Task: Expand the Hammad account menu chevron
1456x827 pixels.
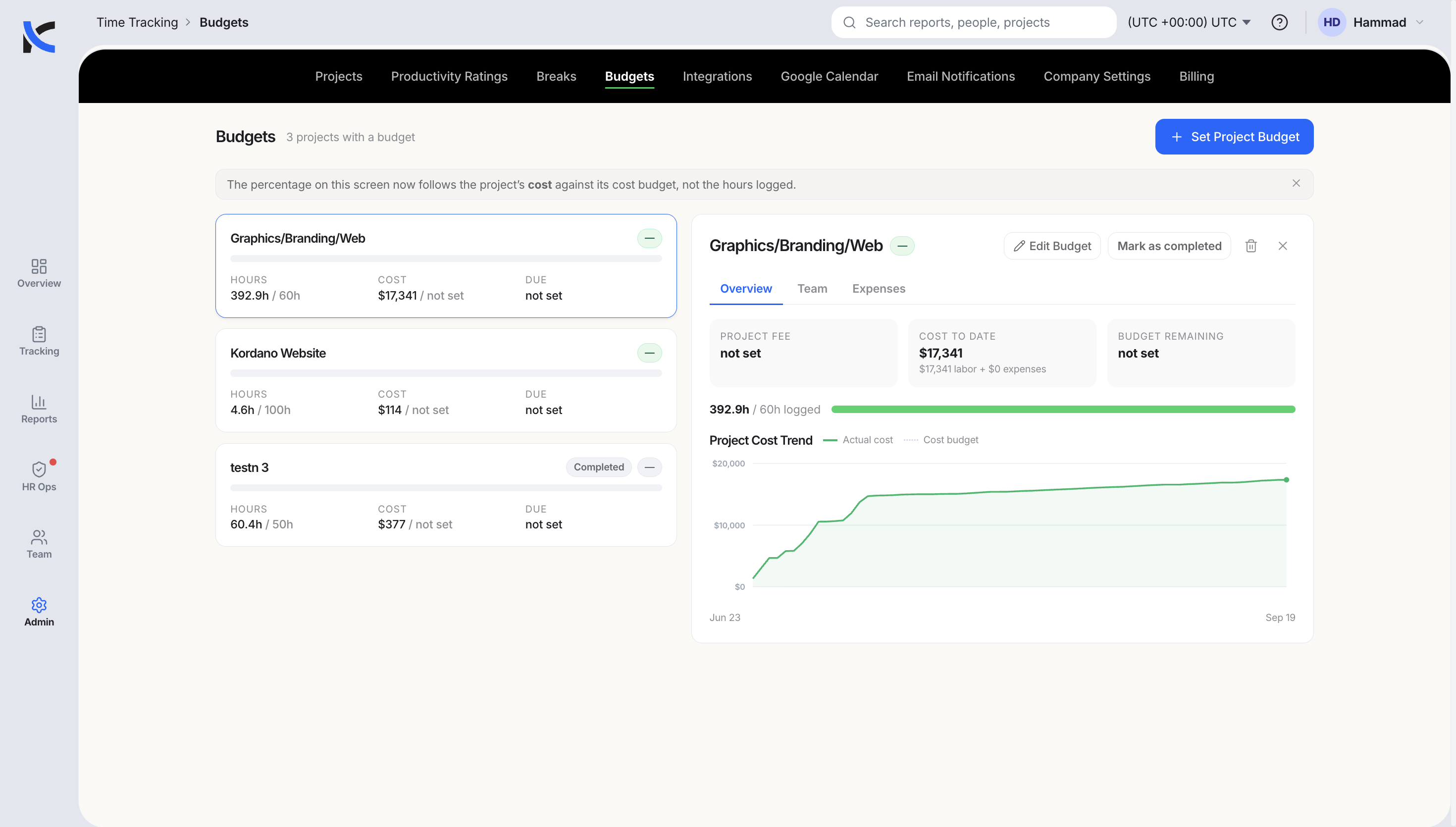Action: (1420, 22)
